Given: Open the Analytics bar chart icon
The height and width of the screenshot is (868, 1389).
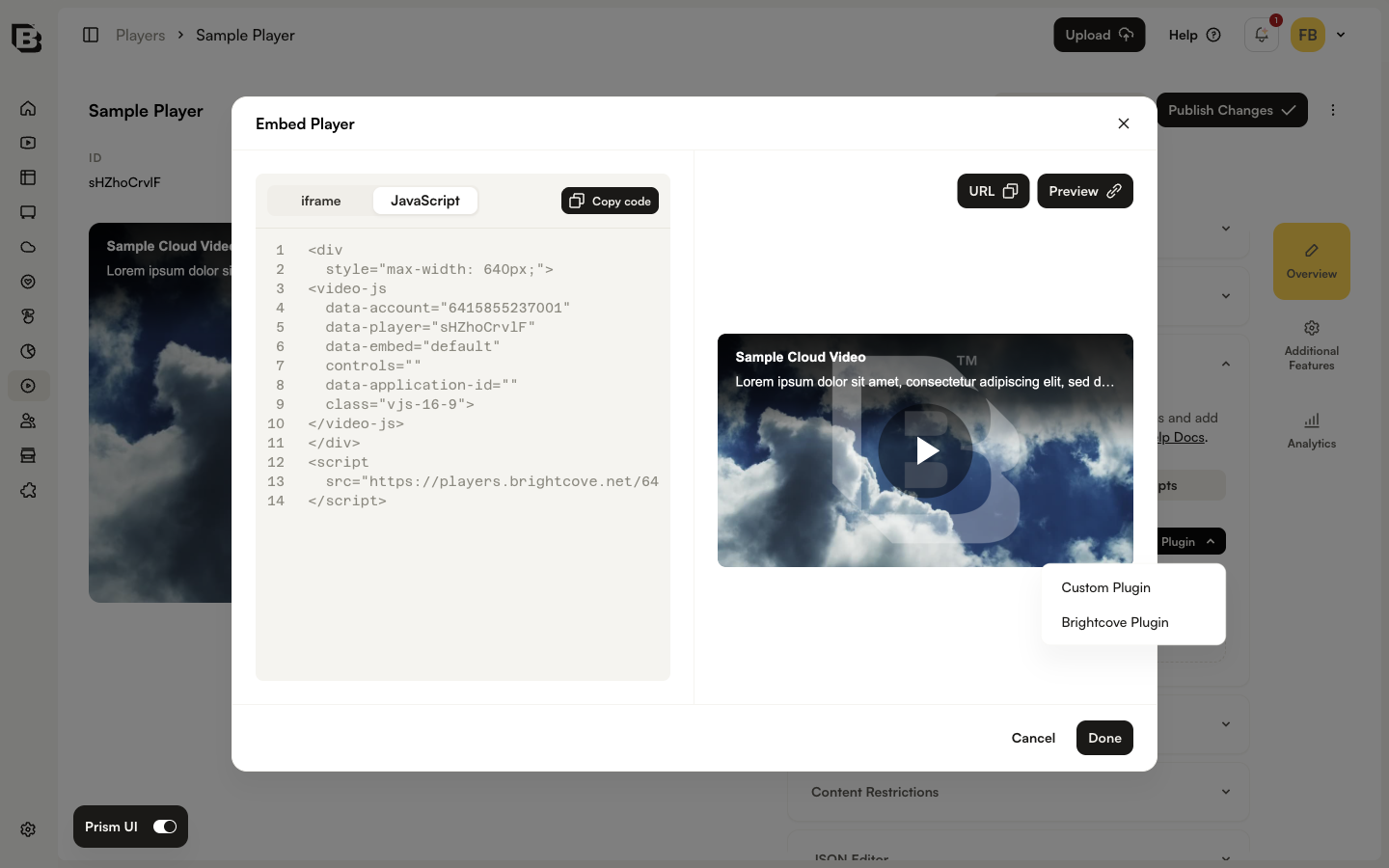Looking at the screenshot, I should (x=1312, y=420).
